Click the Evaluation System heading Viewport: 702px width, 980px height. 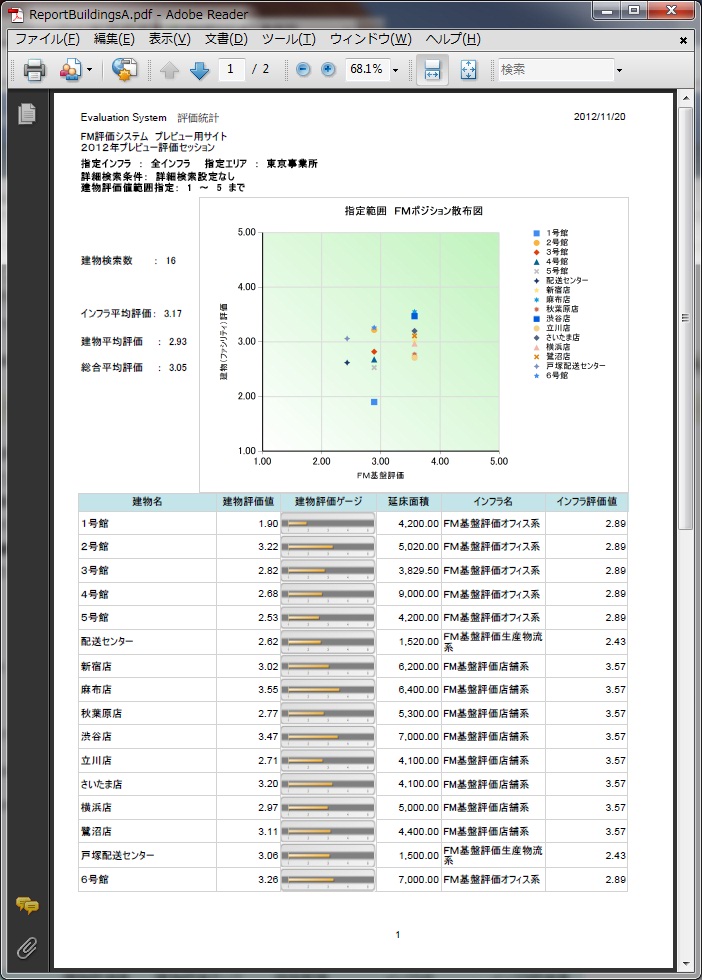[x=123, y=118]
